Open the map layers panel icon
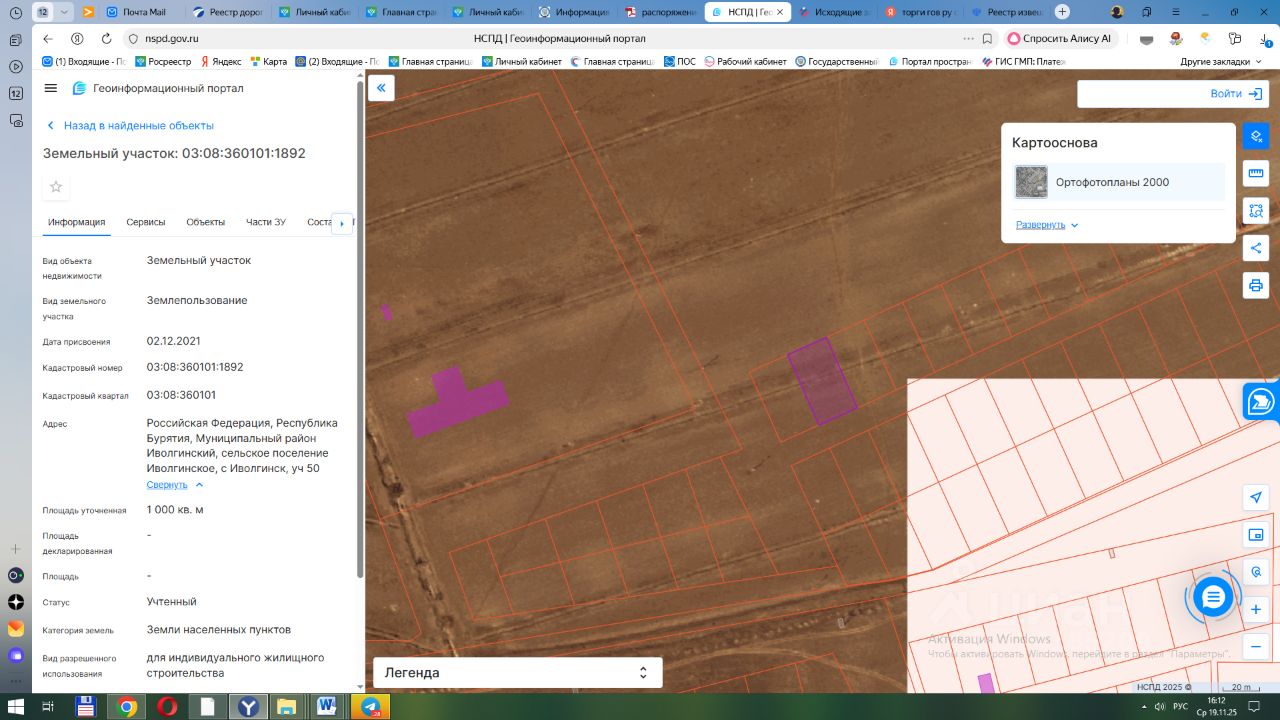 [1256, 136]
